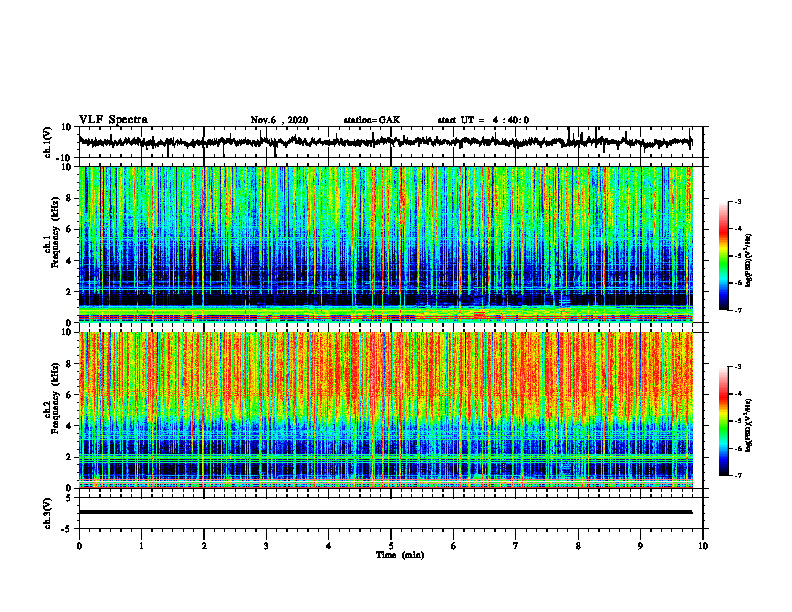This screenshot has width=792, height=612.
Task: Click the "-7" label on ch.1 colorbar
Action: point(737,310)
